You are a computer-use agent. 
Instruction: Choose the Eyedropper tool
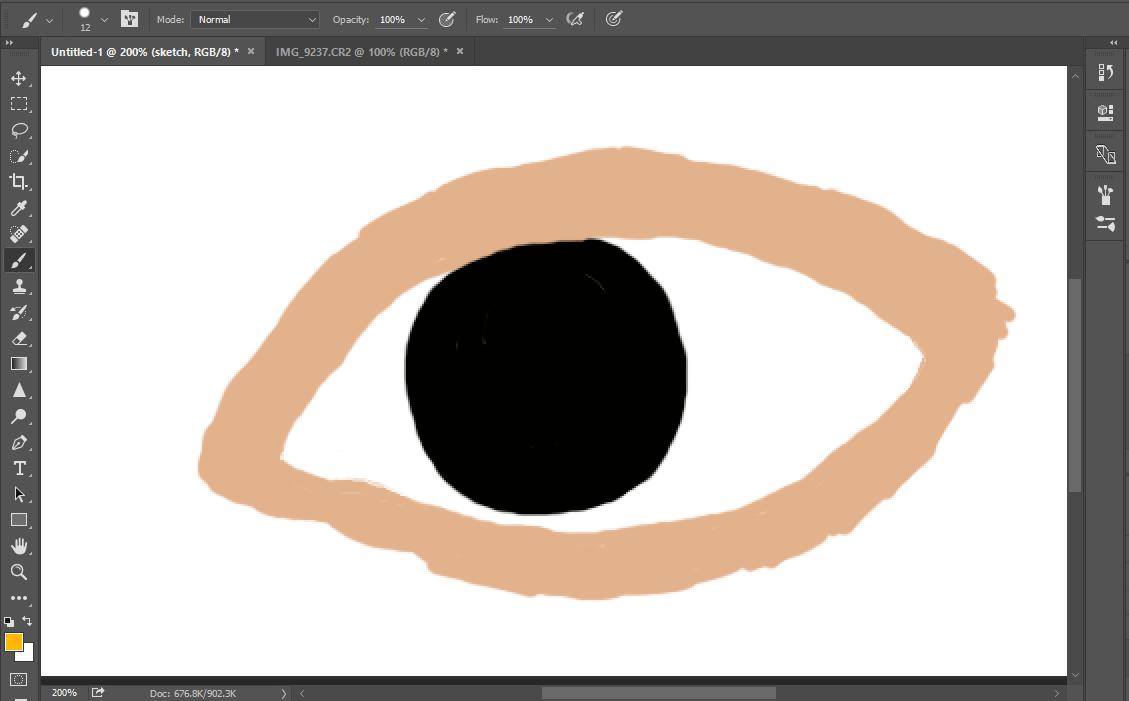tap(18, 208)
